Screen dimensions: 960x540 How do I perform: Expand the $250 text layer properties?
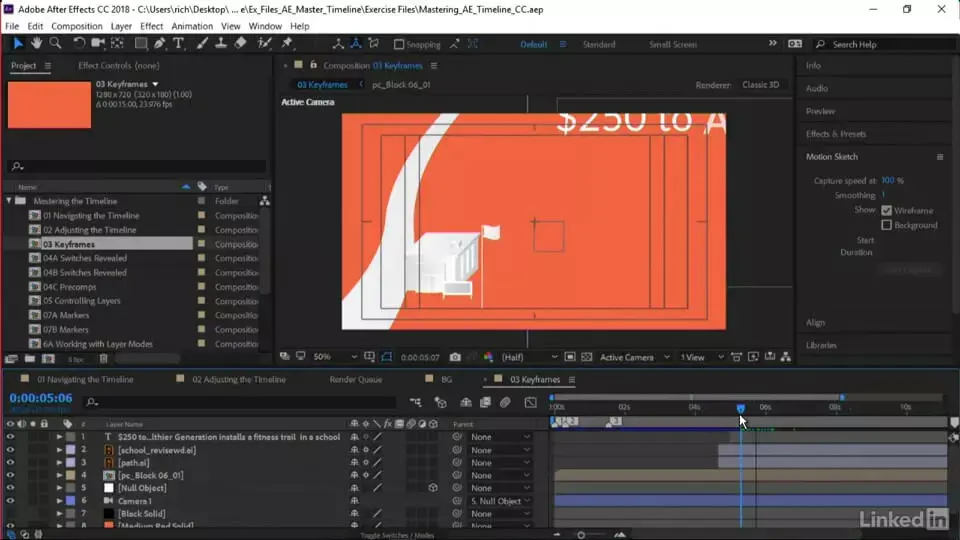(x=59, y=437)
